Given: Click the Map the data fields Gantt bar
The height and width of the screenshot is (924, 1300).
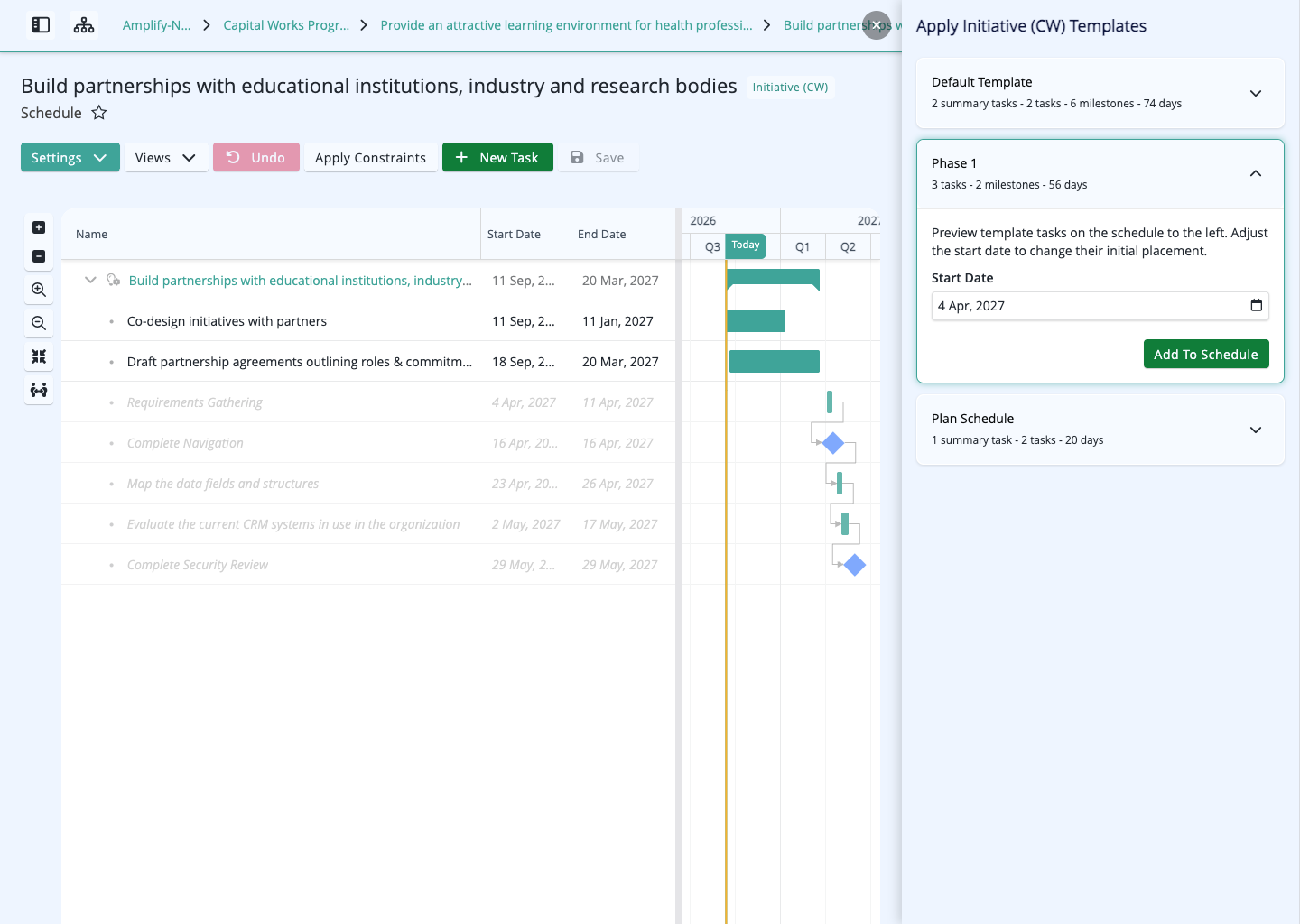Looking at the screenshot, I should (840, 483).
